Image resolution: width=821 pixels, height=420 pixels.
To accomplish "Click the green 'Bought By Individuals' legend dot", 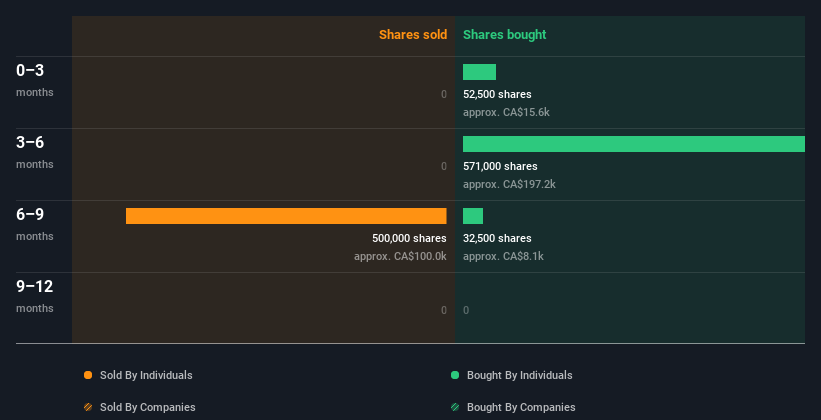I will pyautogui.click(x=455, y=375).
